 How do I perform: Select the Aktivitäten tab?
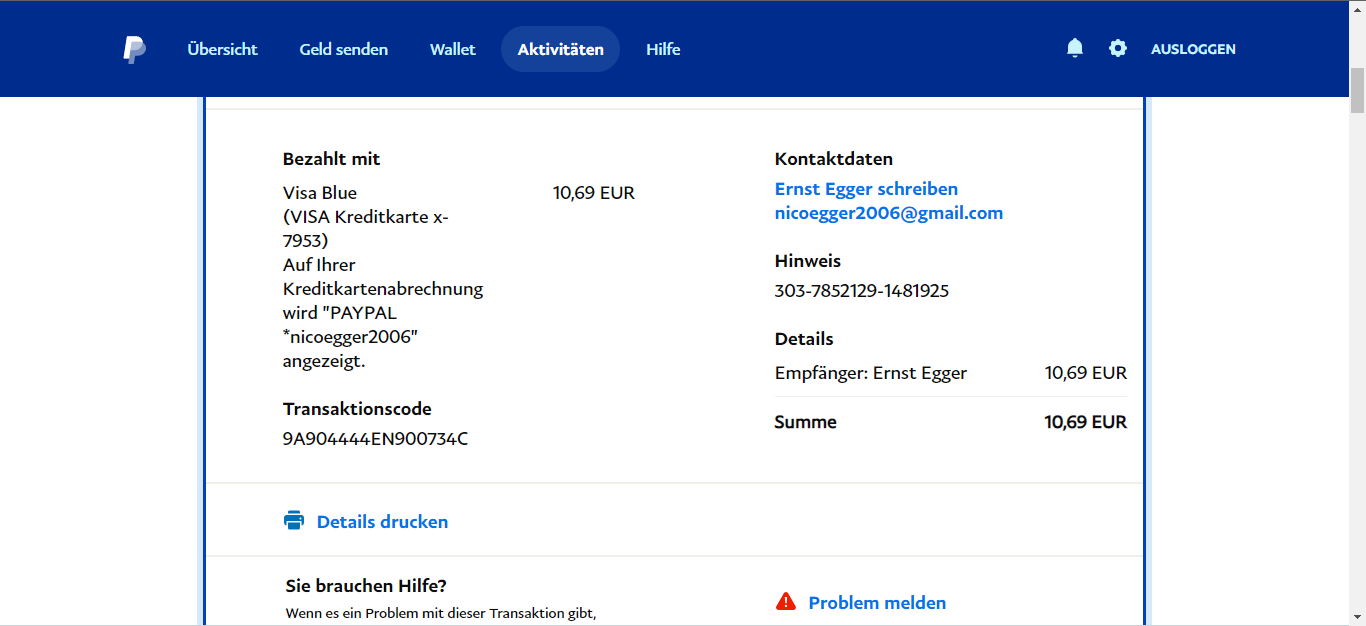560,49
